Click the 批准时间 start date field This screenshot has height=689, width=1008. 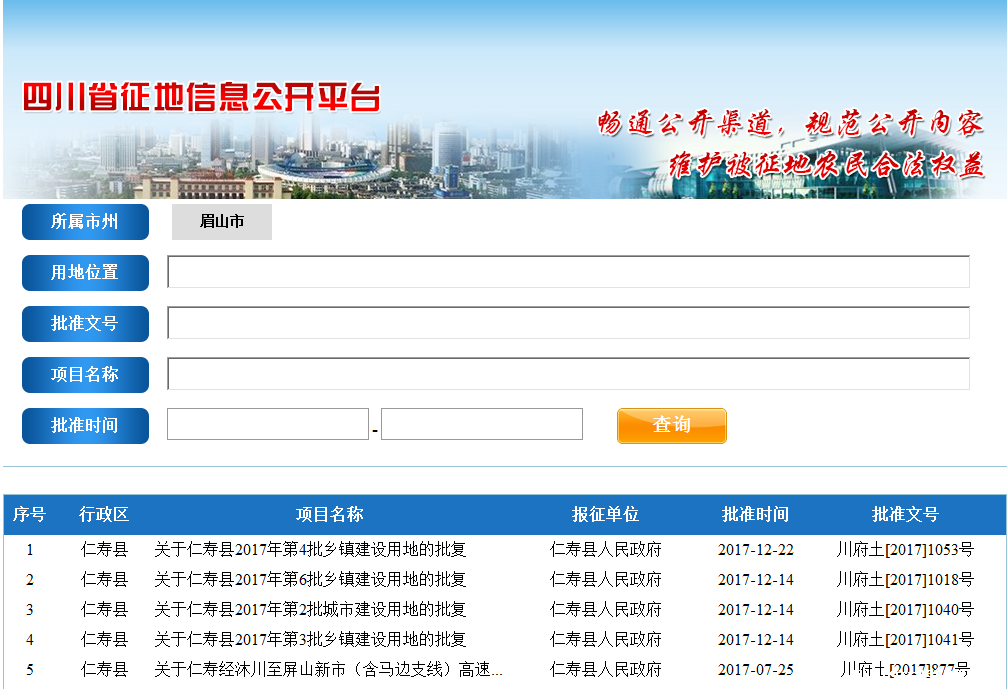tap(268, 424)
